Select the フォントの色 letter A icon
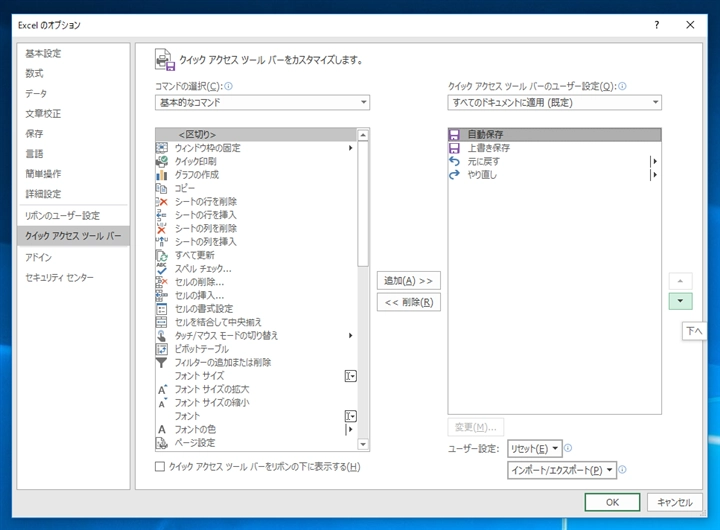The width and height of the screenshot is (720, 530). [x=162, y=429]
